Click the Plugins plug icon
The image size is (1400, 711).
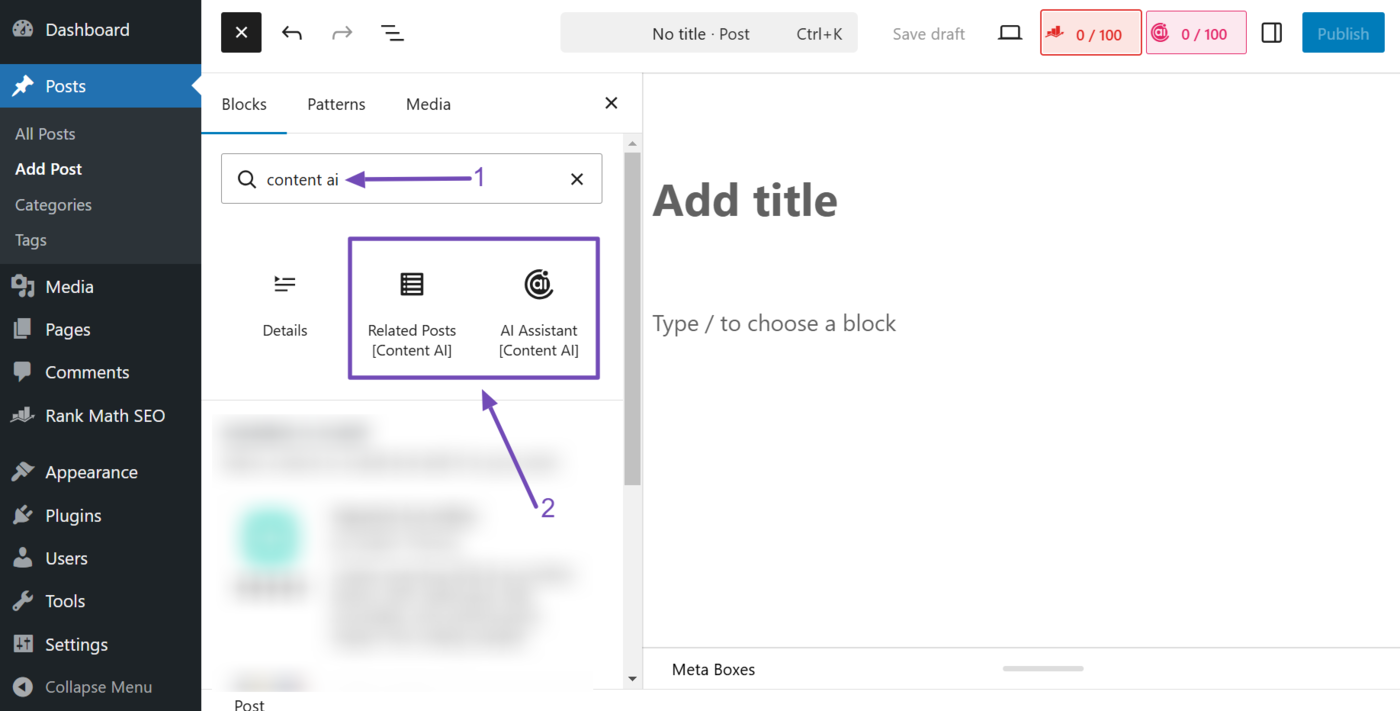click(23, 515)
